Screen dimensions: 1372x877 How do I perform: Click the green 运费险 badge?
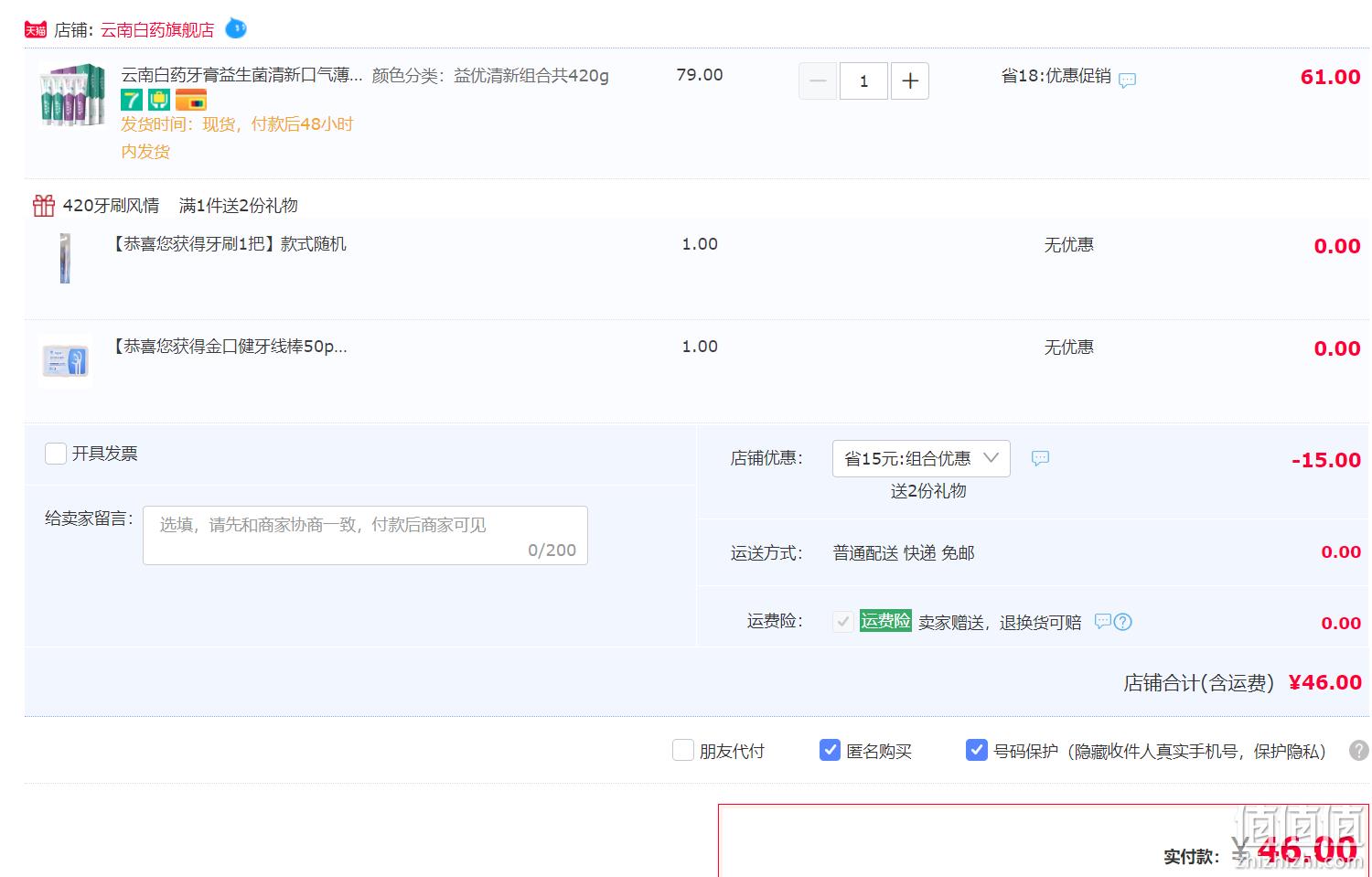(885, 621)
